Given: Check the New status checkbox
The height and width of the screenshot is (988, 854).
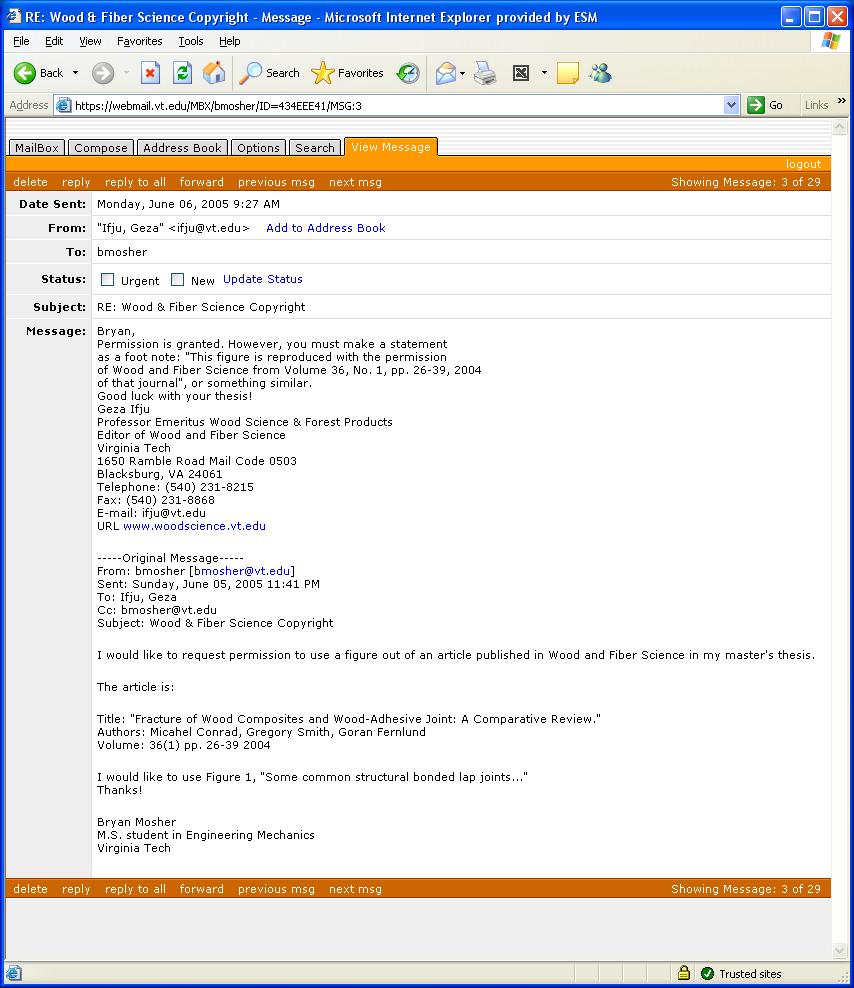Looking at the screenshot, I should tap(178, 280).
